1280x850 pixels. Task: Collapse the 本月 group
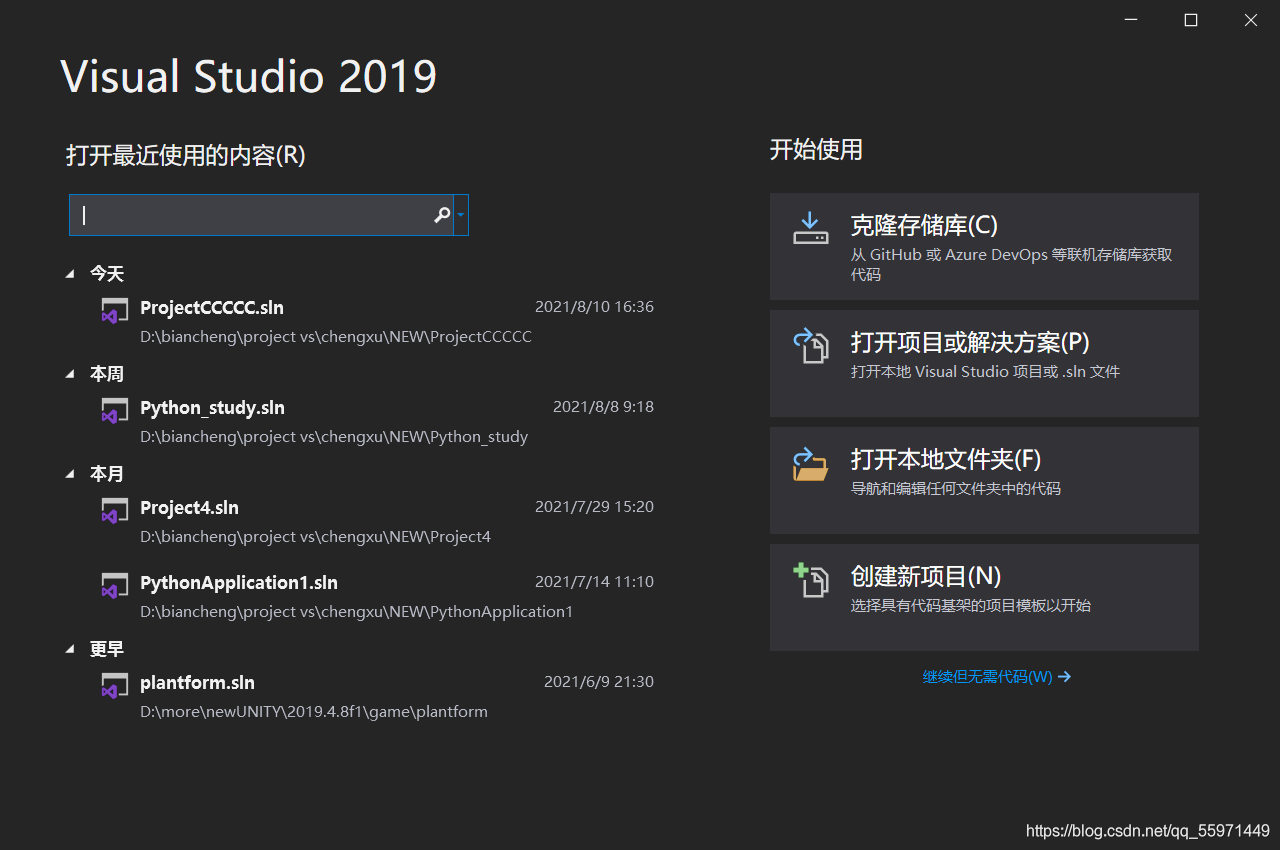tap(70, 473)
